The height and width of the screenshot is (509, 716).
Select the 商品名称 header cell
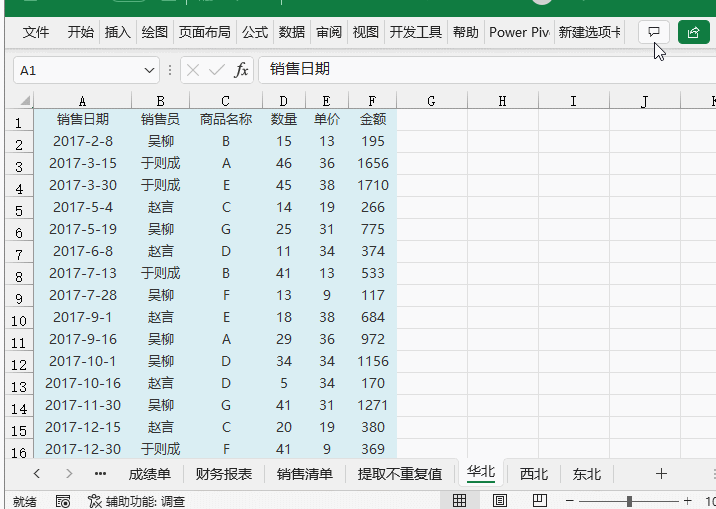(226, 120)
